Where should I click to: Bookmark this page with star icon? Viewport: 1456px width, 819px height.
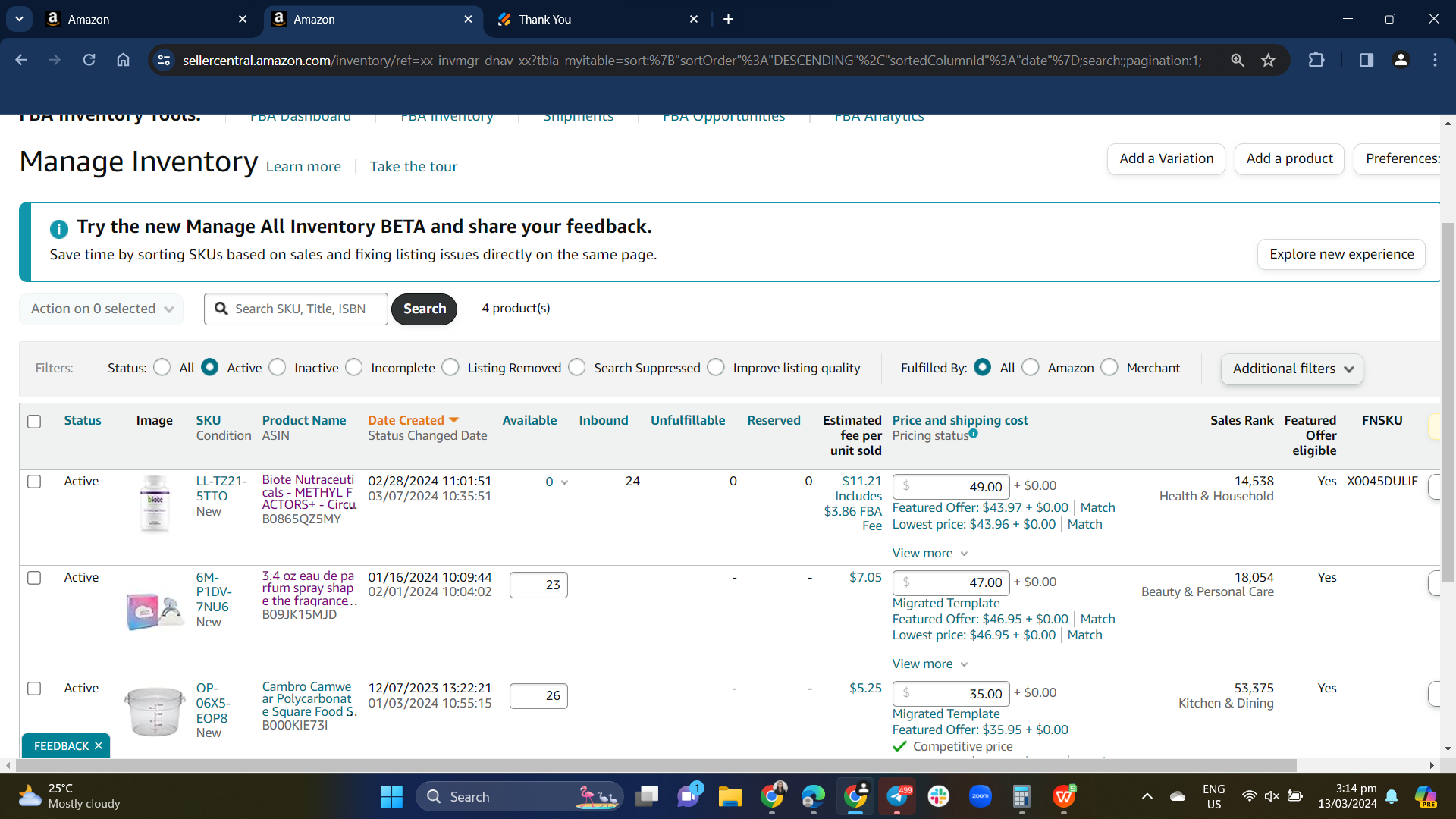(1269, 60)
